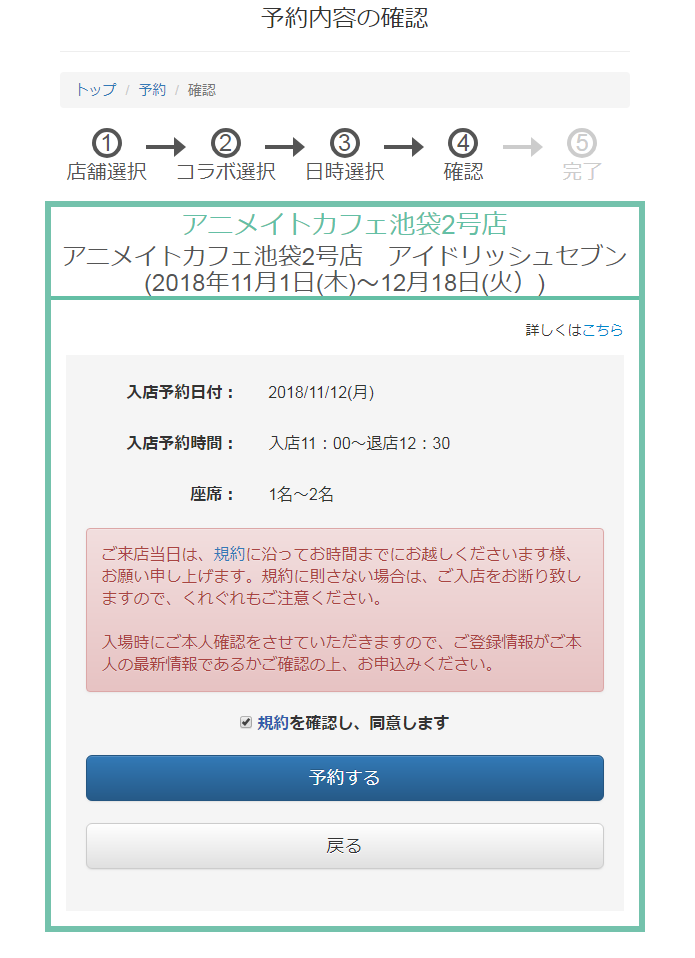Go back using the 戻る button
Image resolution: width=695 pixels, height=958 pixels.
[344, 846]
